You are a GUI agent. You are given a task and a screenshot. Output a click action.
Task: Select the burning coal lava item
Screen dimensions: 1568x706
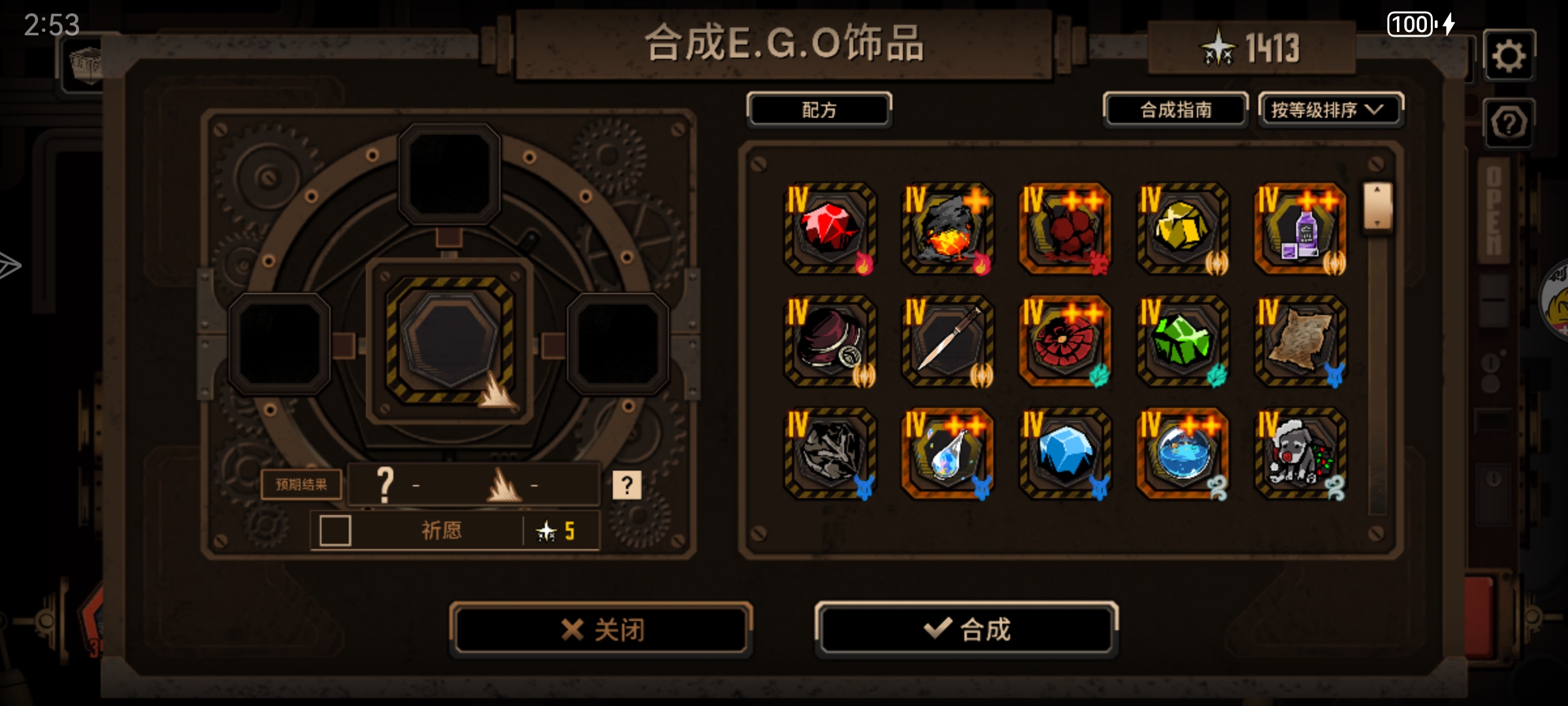pos(947,228)
